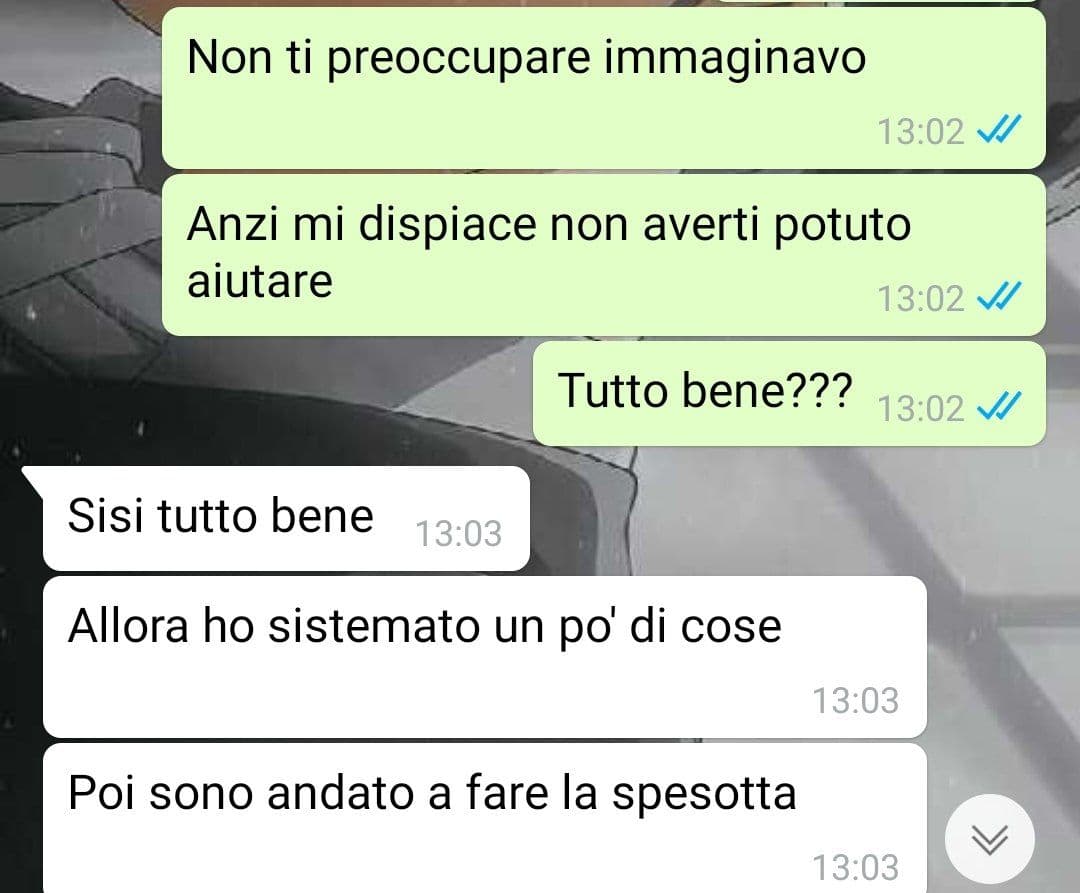Click the 13:02 timestamp under 'Anzi mi dispiace'
The image size is (1080, 893).
tap(920, 298)
